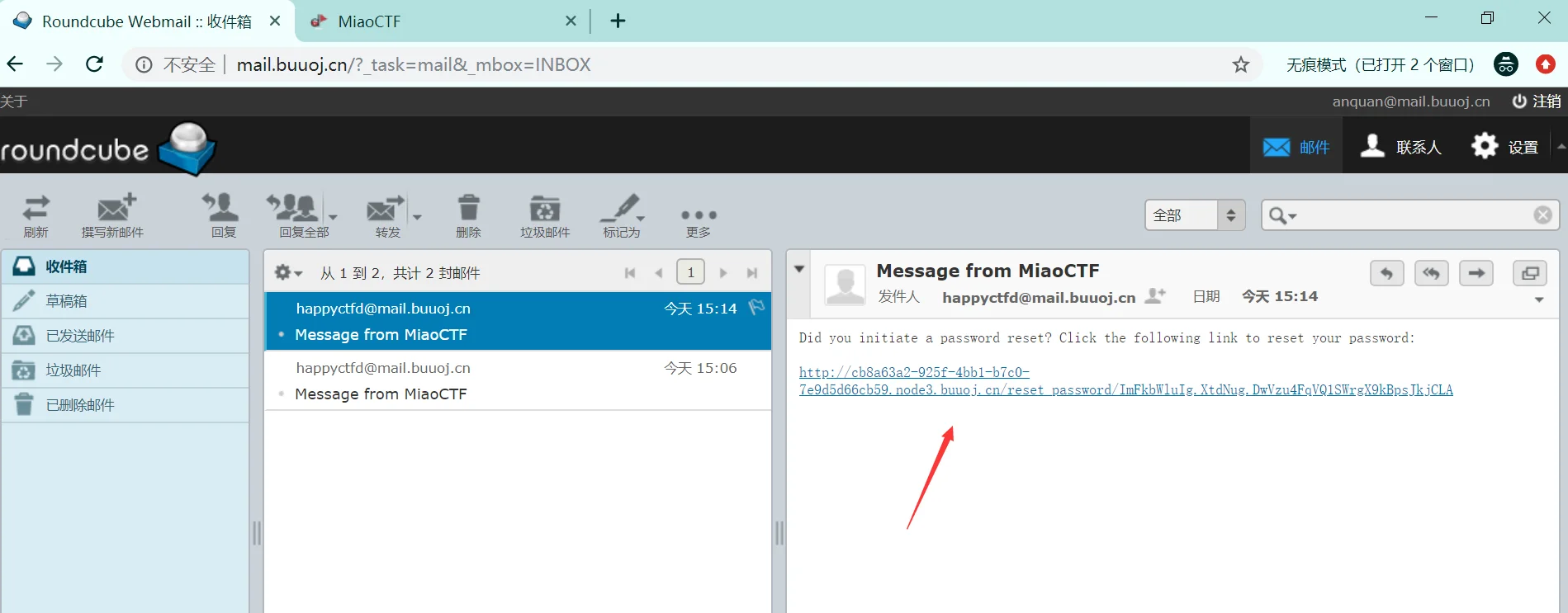Open message in new window icon
Image resolution: width=1568 pixels, height=613 pixels.
click(x=1530, y=273)
